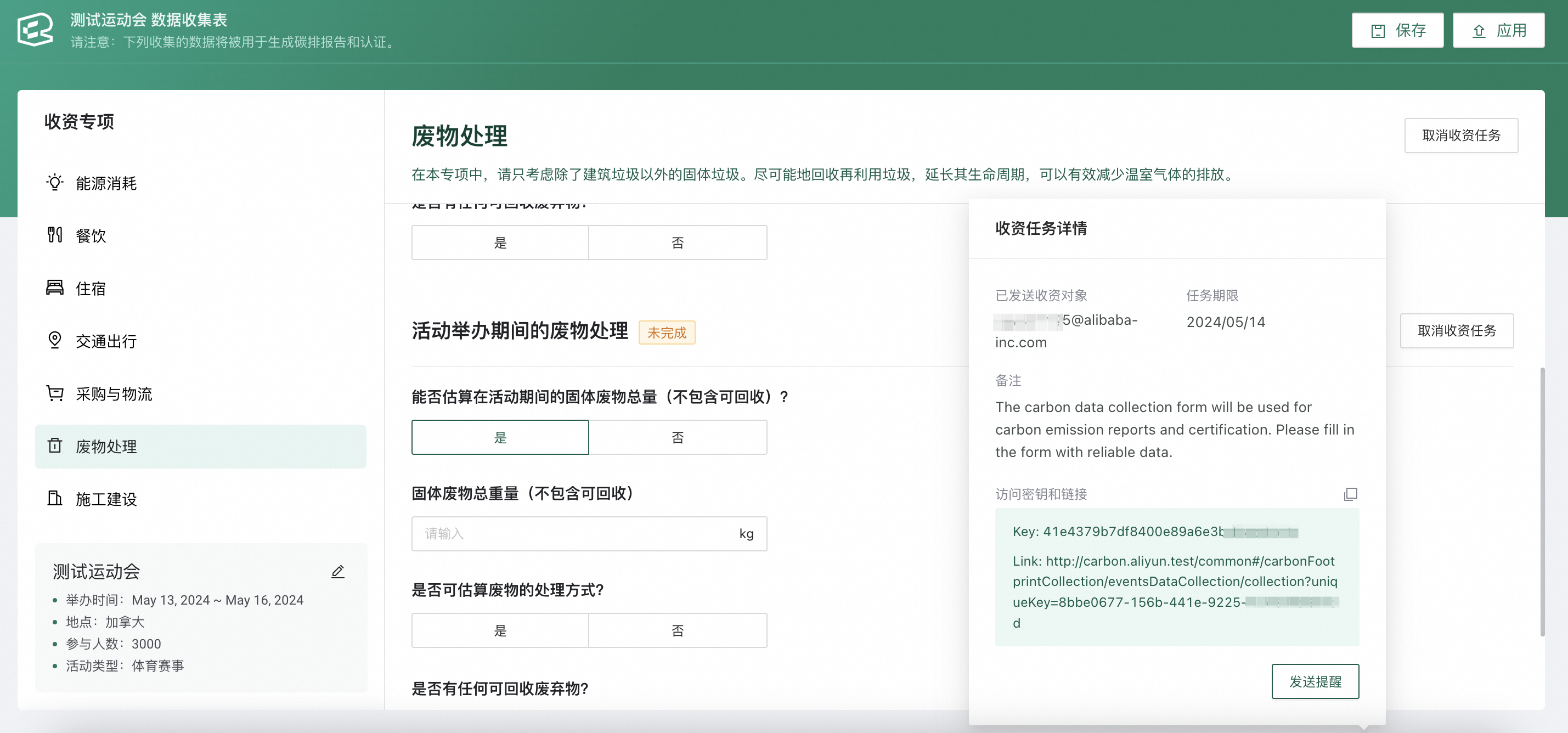Click the fork-and-knife icon beside 餐饮
Image resolution: width=1568 pixels, height=733 pixels.
(55, 235)
